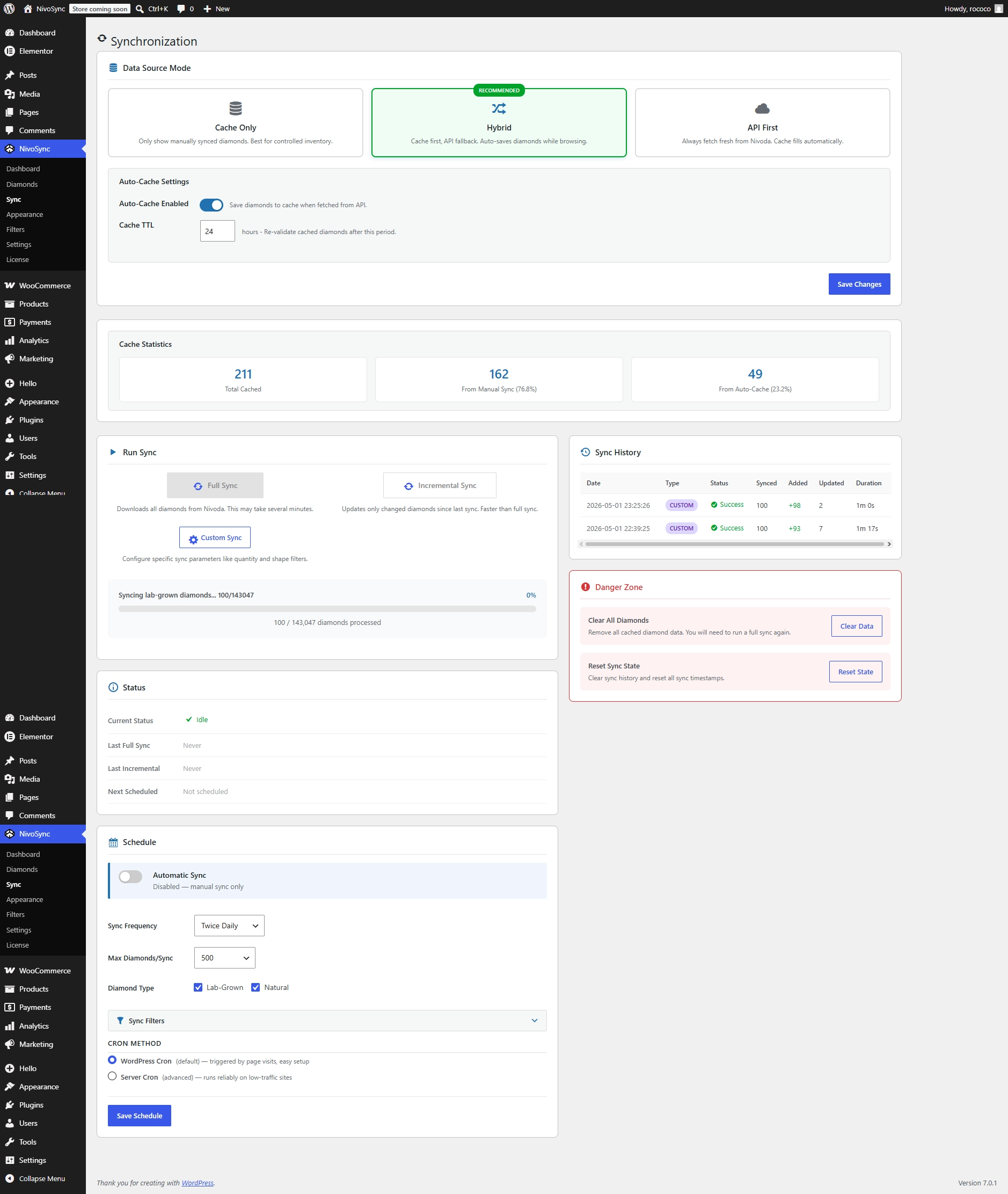Click the info circle icon beside Status
1008x1194 pixels.
click(x=113, y=687)
